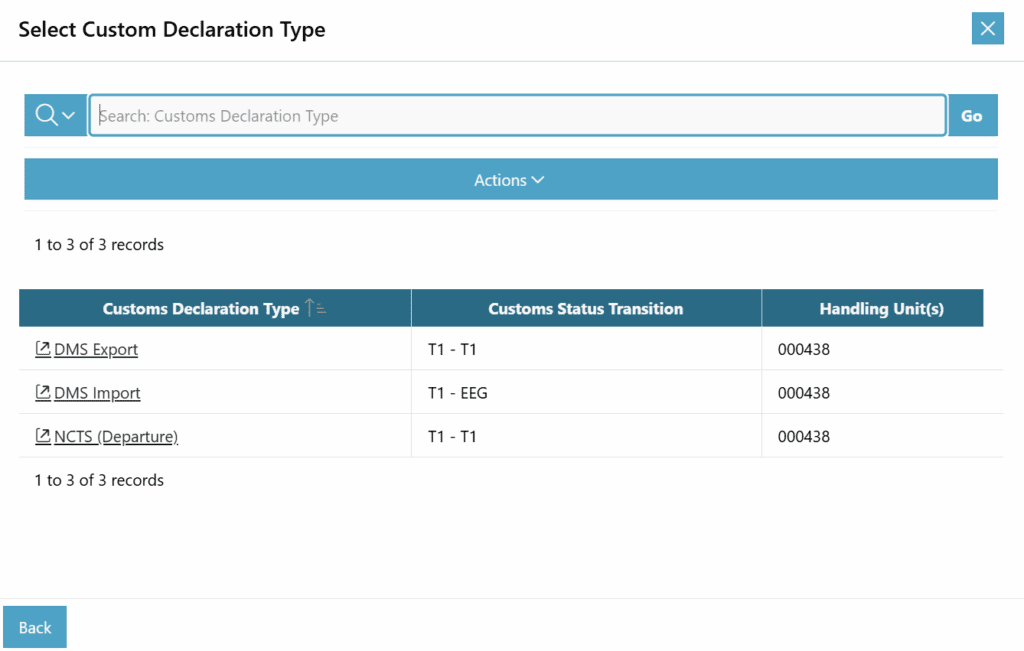Click the magnifying glass search icon
Image resolution: width=1024 pixels, height=651 pixels.
click(x=46, y=115)
